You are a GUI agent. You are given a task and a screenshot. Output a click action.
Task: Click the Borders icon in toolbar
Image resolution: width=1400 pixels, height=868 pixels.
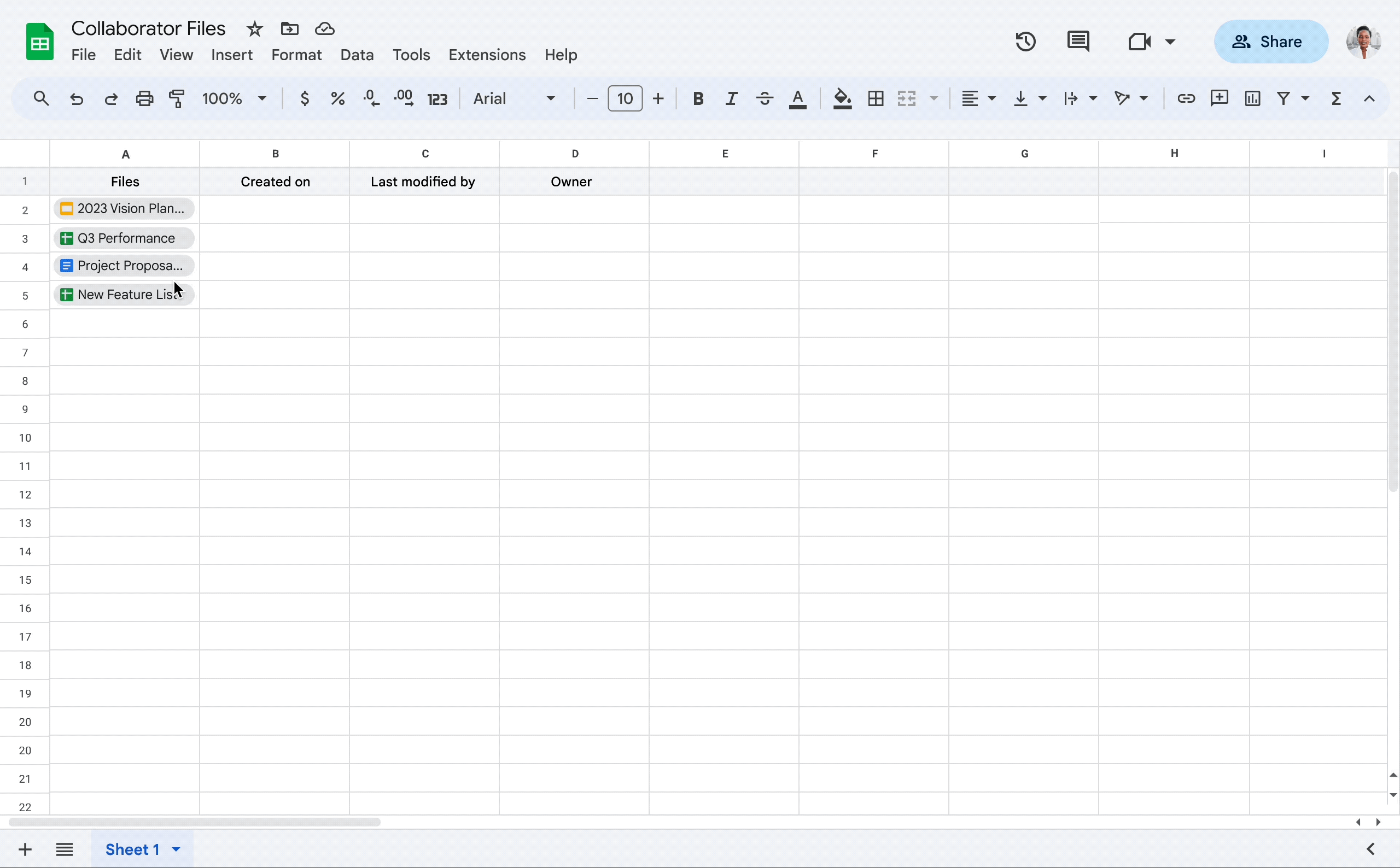coord(875,98)
